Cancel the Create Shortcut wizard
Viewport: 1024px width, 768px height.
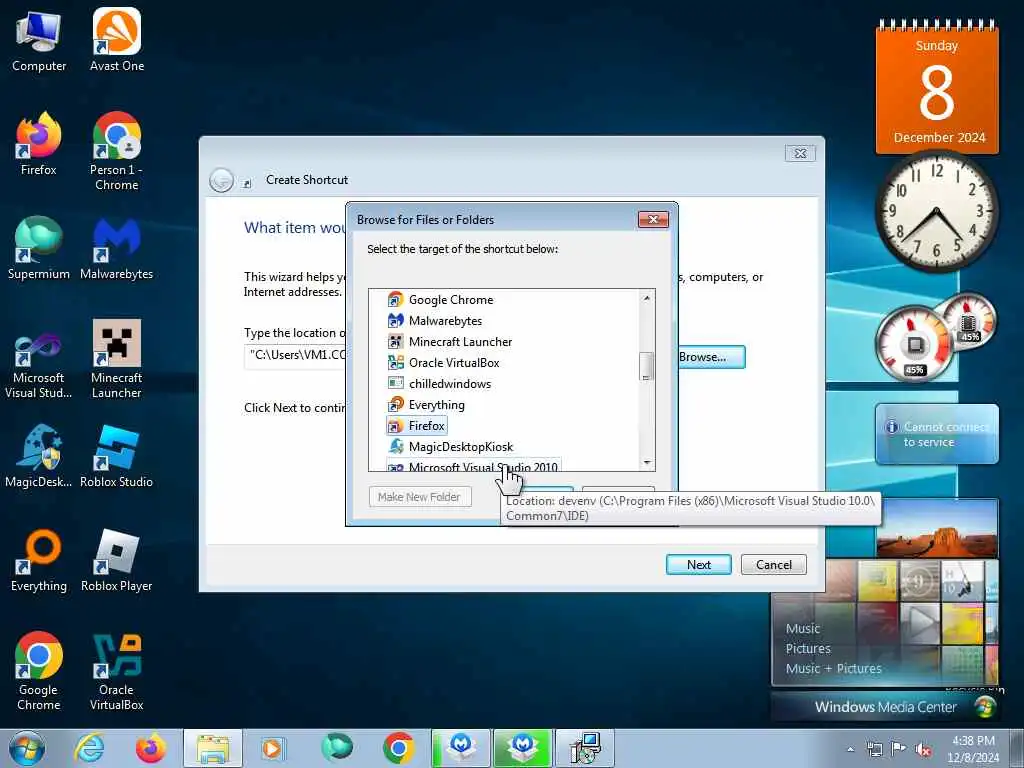774,564
